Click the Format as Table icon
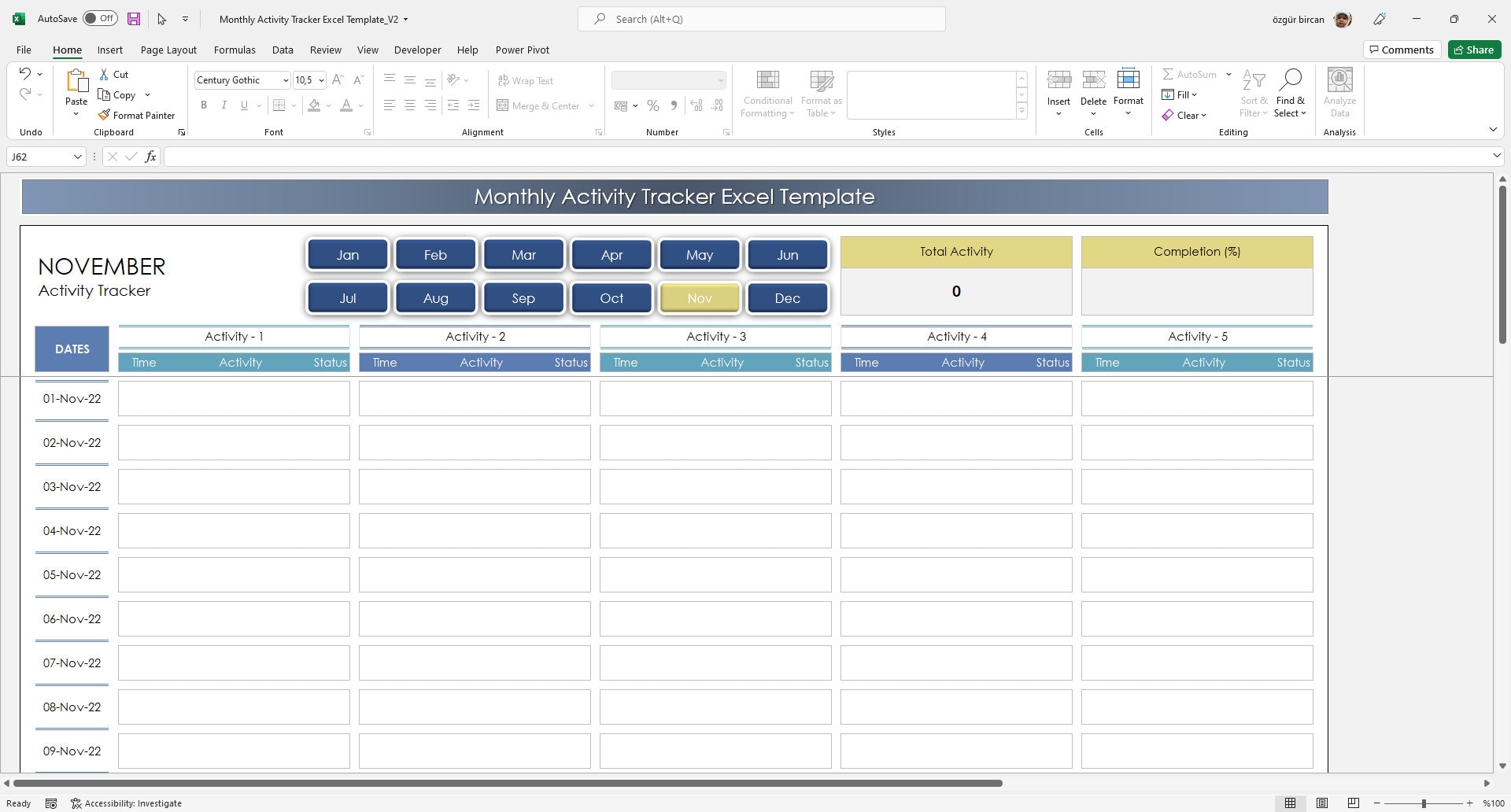The width and height of the screenshot is (1511, 812). point(821,93)
